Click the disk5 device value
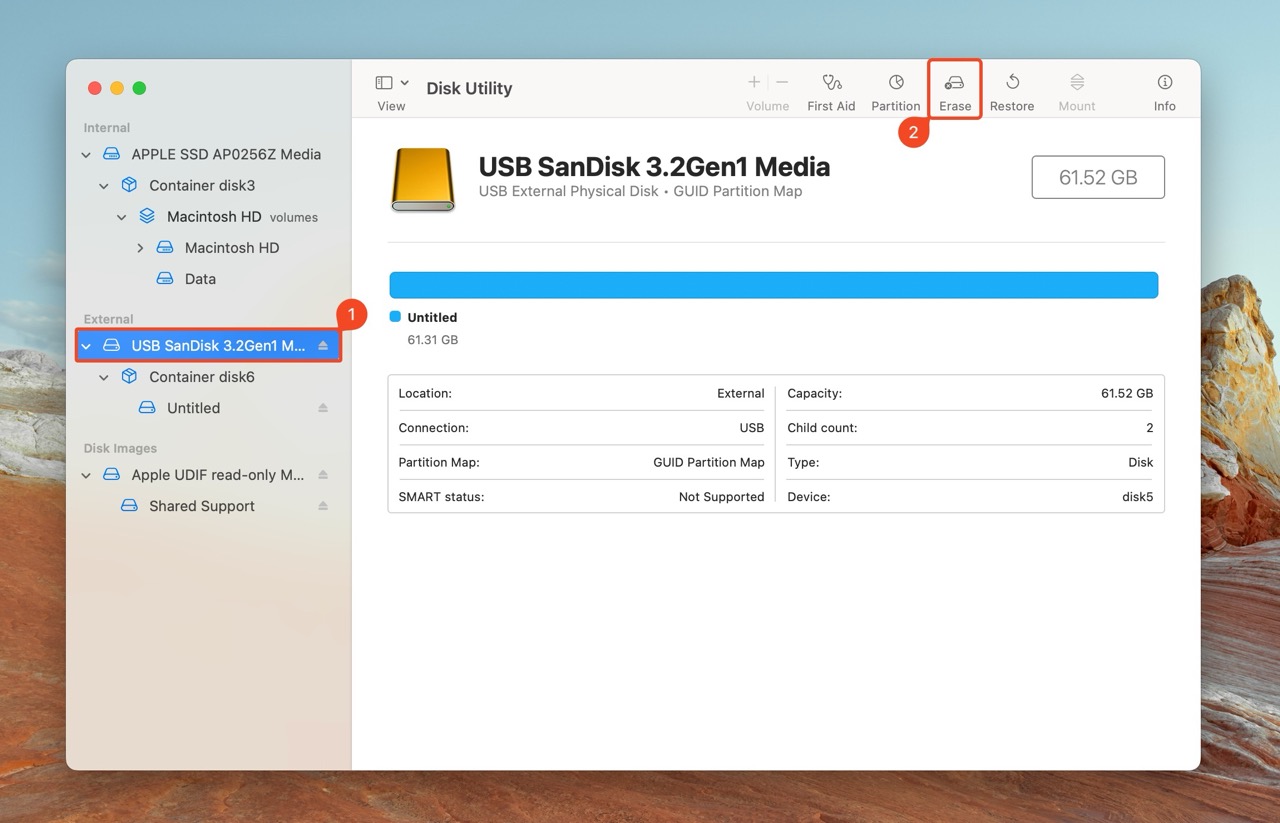Screen dimensions: 1280x823 1137,497
